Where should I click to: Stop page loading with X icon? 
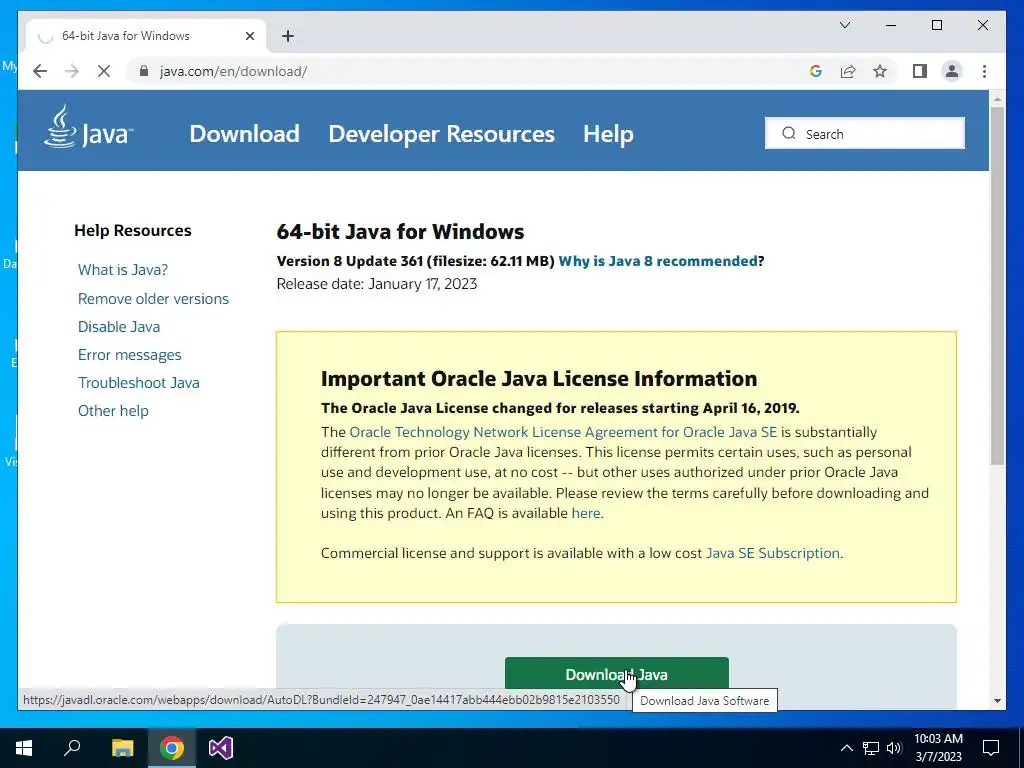[104, 71]
